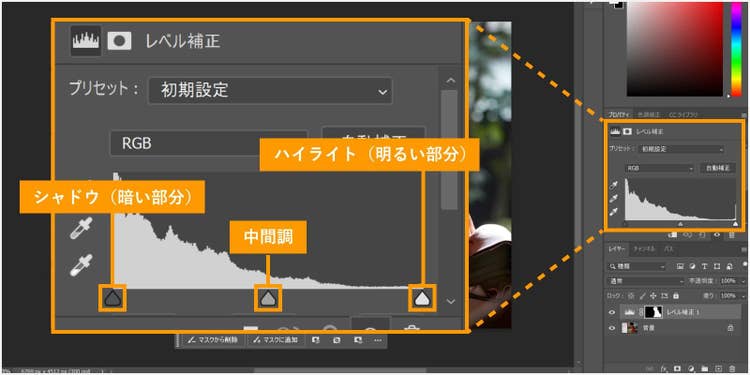
Task: Pick the white point eyedropper in Properties
Action: [614, 211]
